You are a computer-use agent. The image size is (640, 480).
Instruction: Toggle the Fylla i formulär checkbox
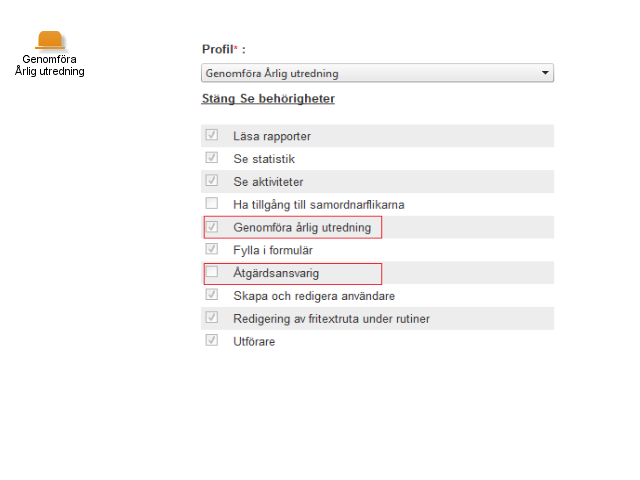pyautogui.click(x=211, y=249)
